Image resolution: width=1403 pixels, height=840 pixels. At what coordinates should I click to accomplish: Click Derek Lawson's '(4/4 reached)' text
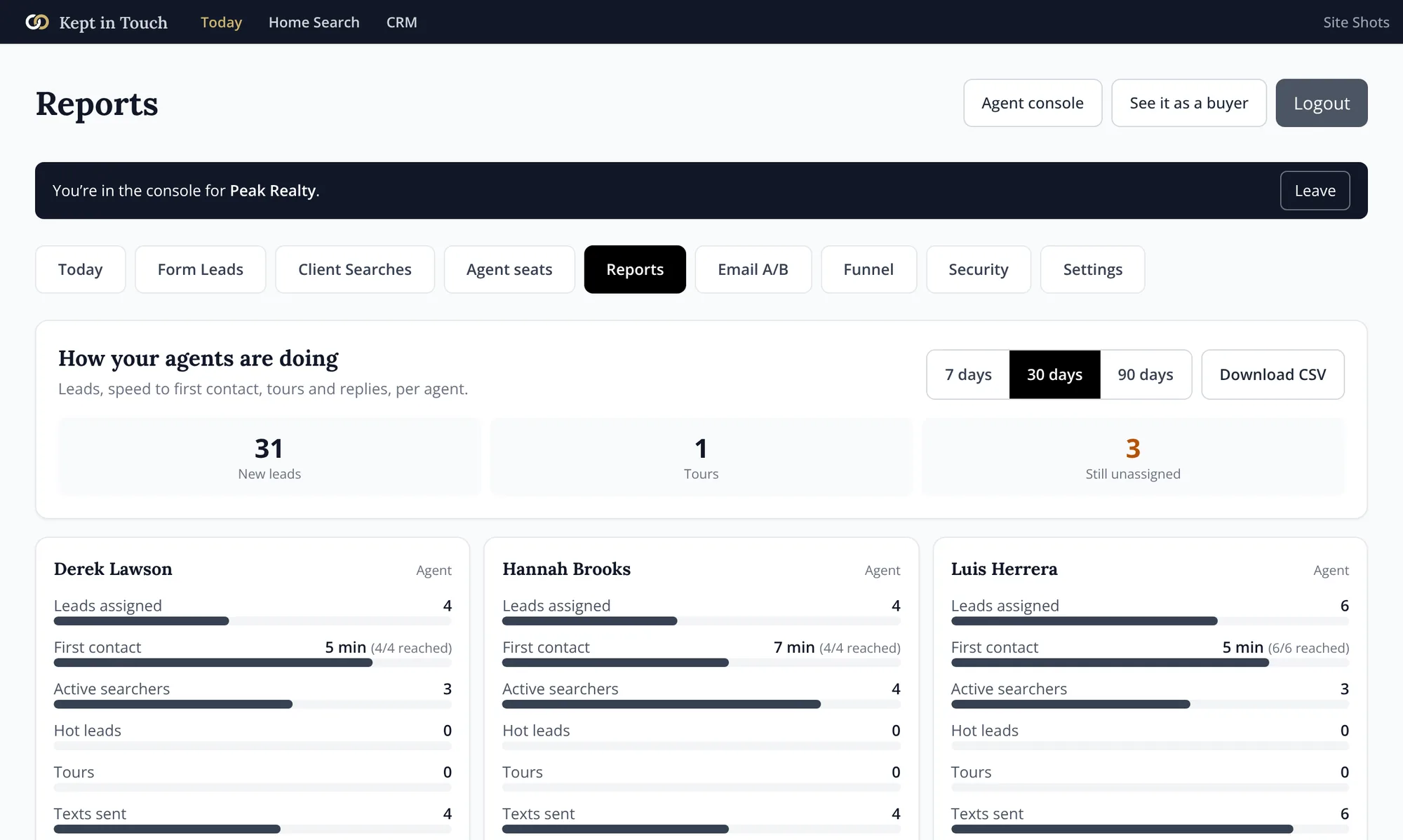(411, 648)
